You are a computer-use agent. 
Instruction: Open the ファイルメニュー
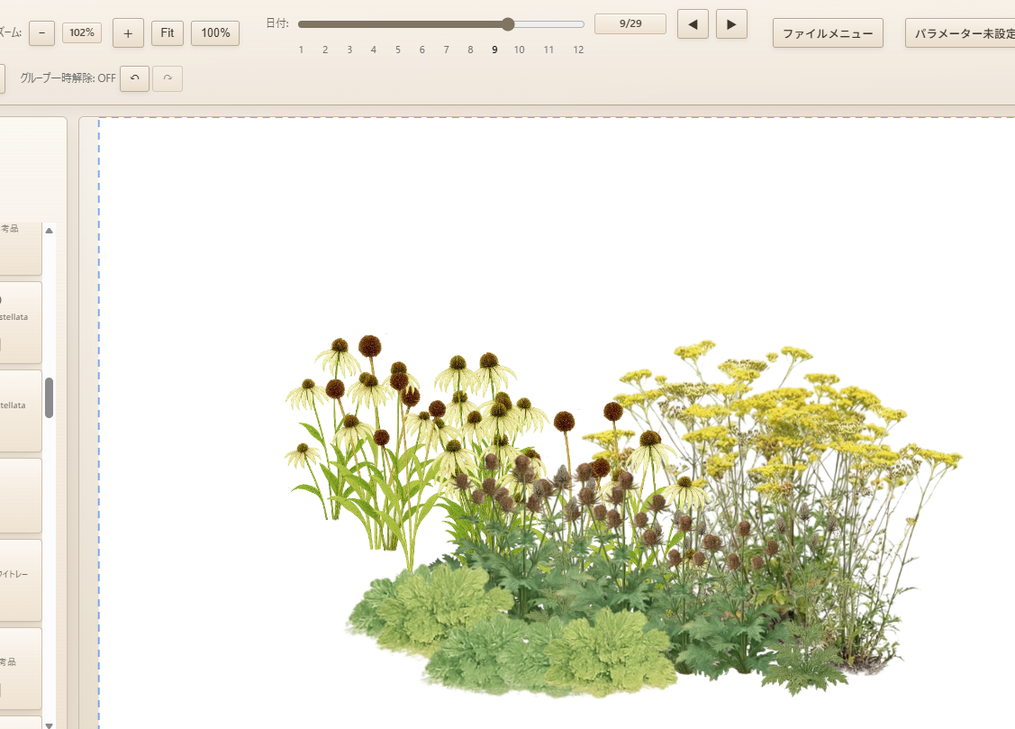pos(828,32)
